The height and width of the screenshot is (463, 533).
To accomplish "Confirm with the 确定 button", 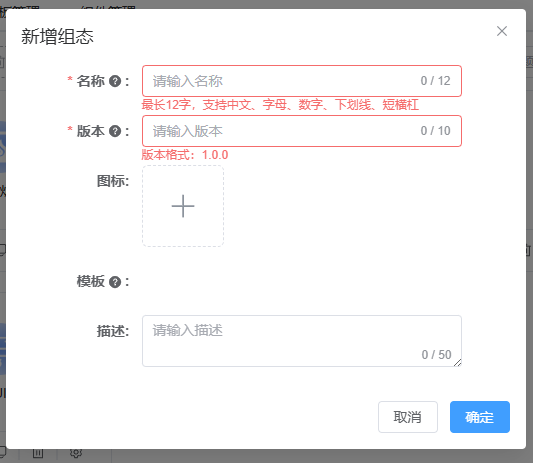I will (x=480, y=417).
